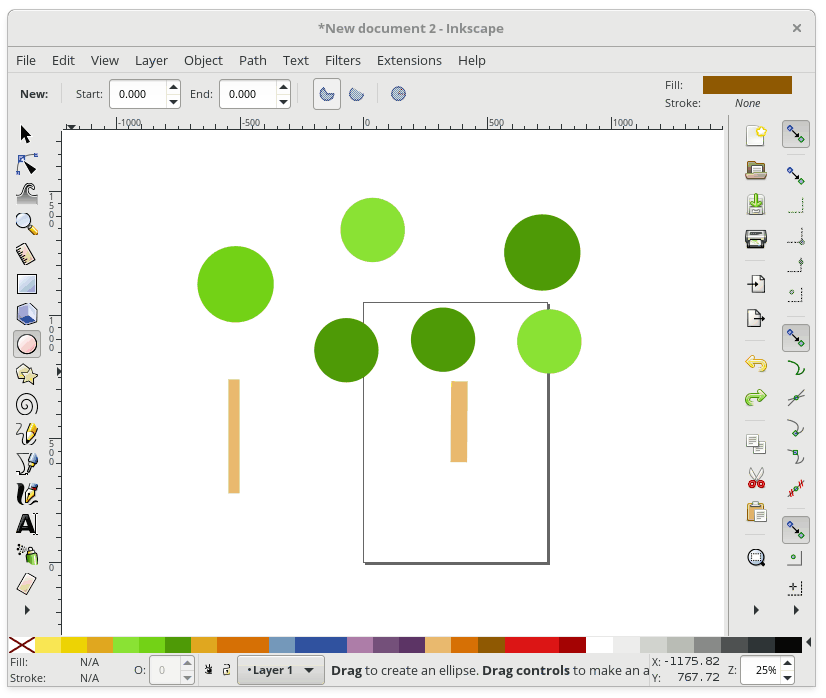Click the Import document icon
Image resolution: width=826 pixels, height=698 pixels.
(x=756, y=283)
